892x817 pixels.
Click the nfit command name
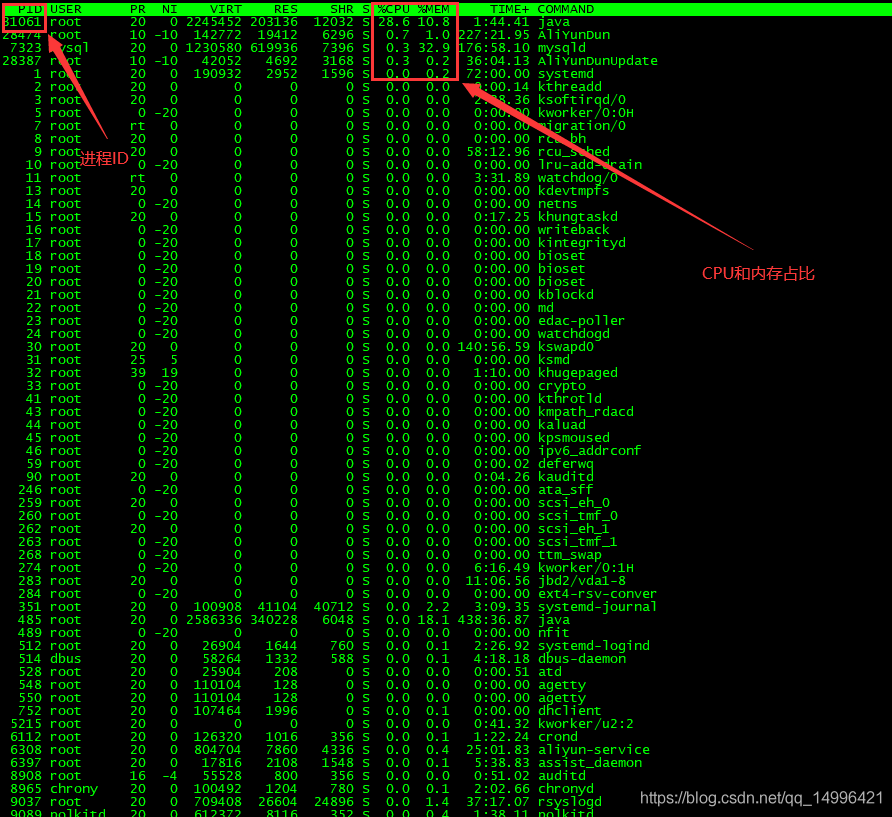[x=554, y=633]
